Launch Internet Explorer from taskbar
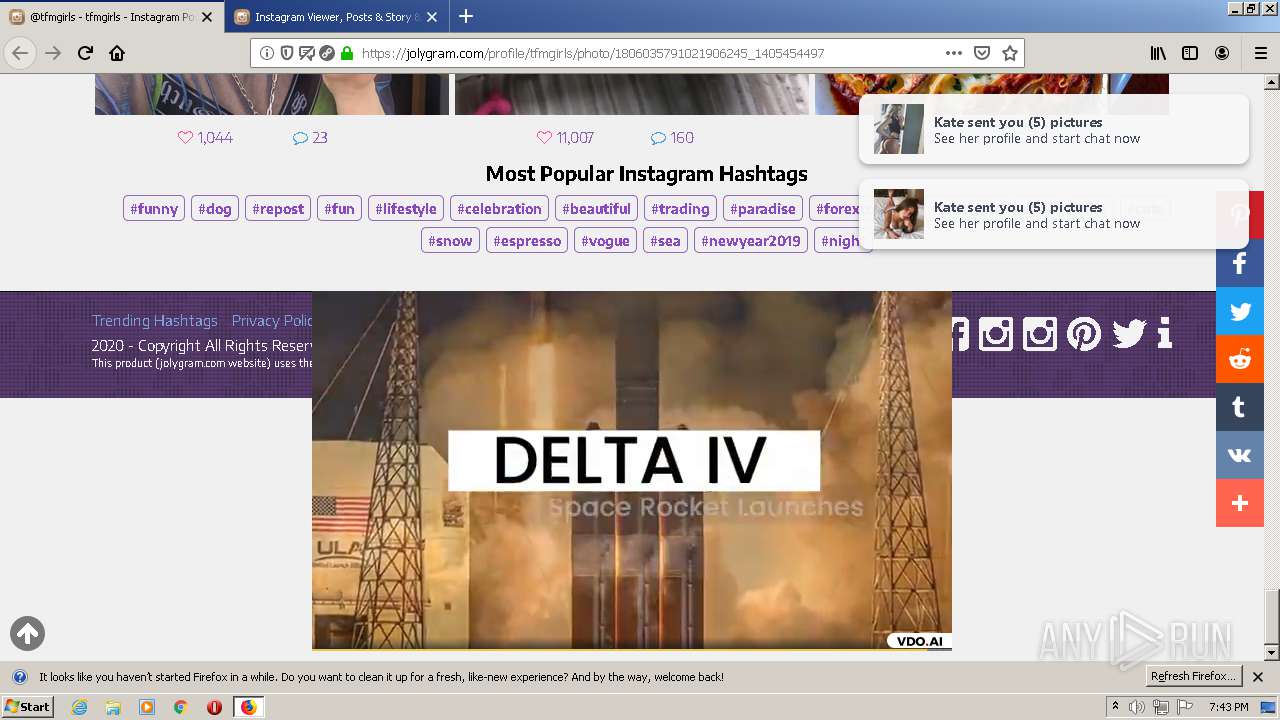Screen dimensions: 1280x720 tap(79, 707)
